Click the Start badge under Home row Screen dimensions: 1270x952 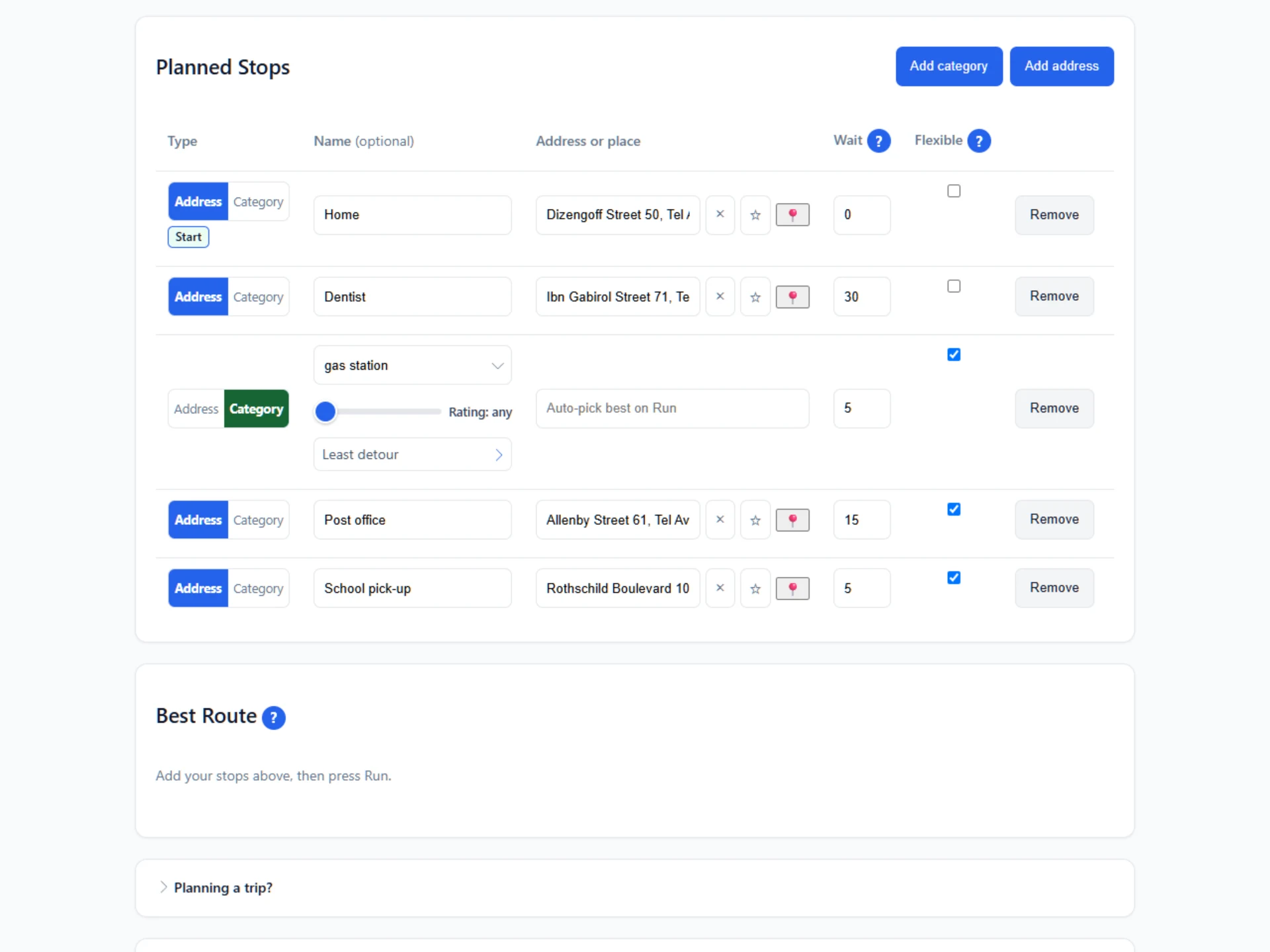tap(189, 237)
